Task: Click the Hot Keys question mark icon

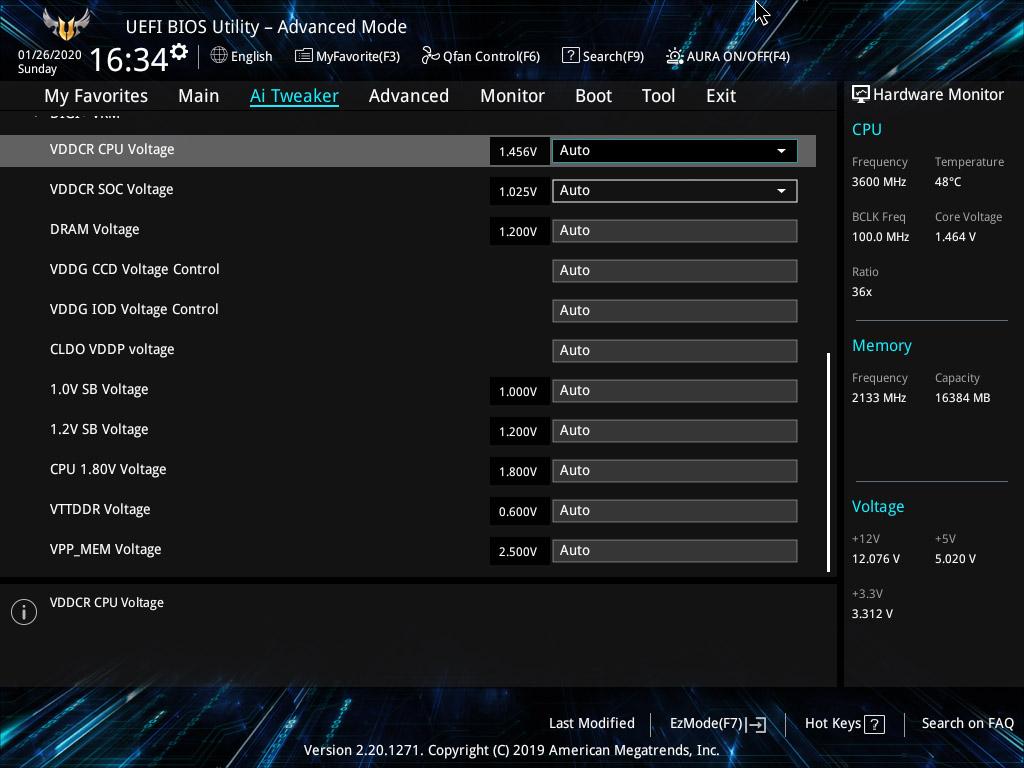Action: point(874,724)
